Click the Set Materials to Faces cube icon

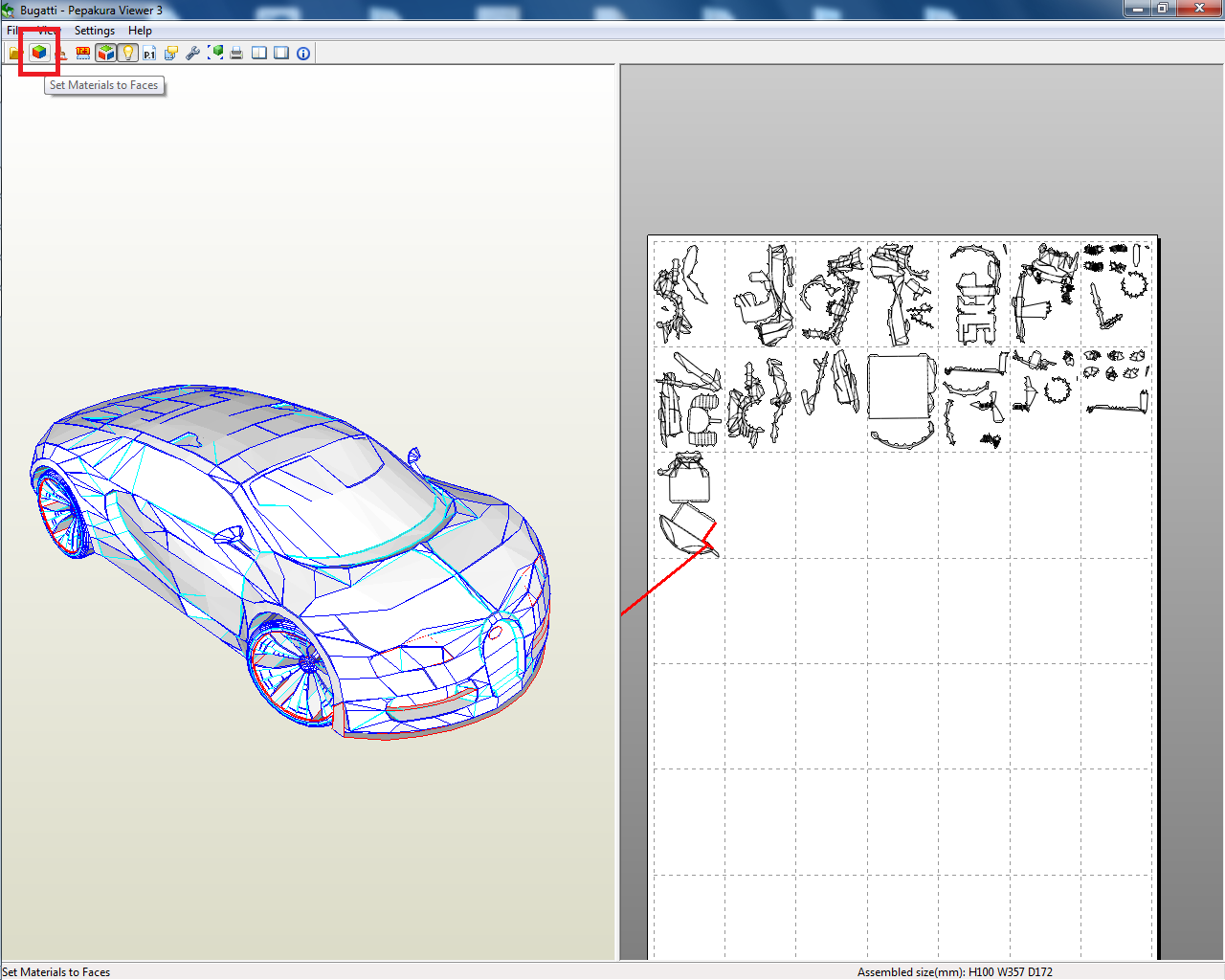point(39,53)
